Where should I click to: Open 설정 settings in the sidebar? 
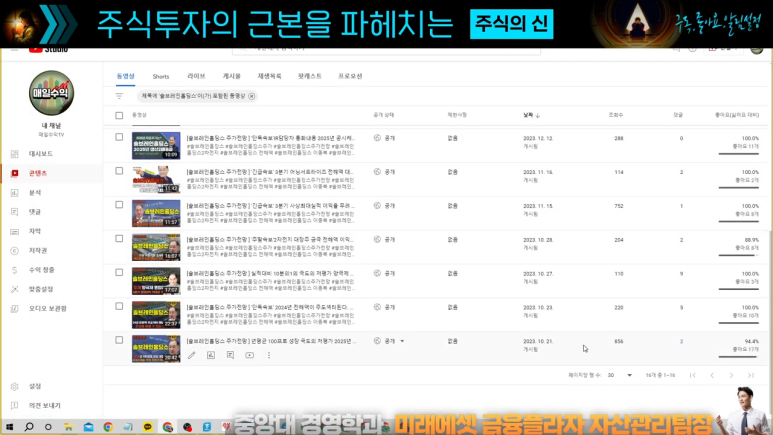[x=35, y=386]
